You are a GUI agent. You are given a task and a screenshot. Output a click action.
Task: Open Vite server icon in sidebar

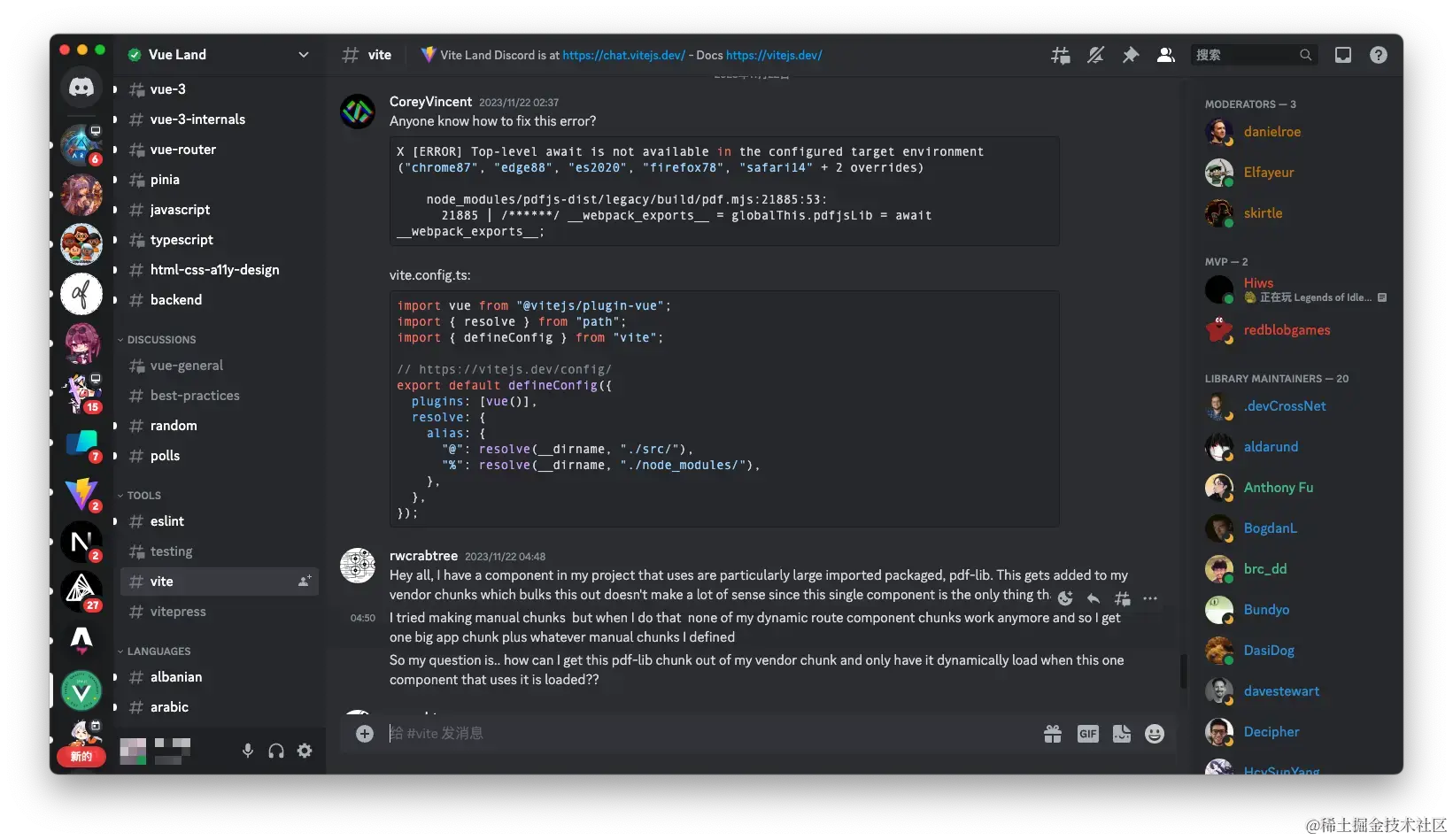pos(81,492)
